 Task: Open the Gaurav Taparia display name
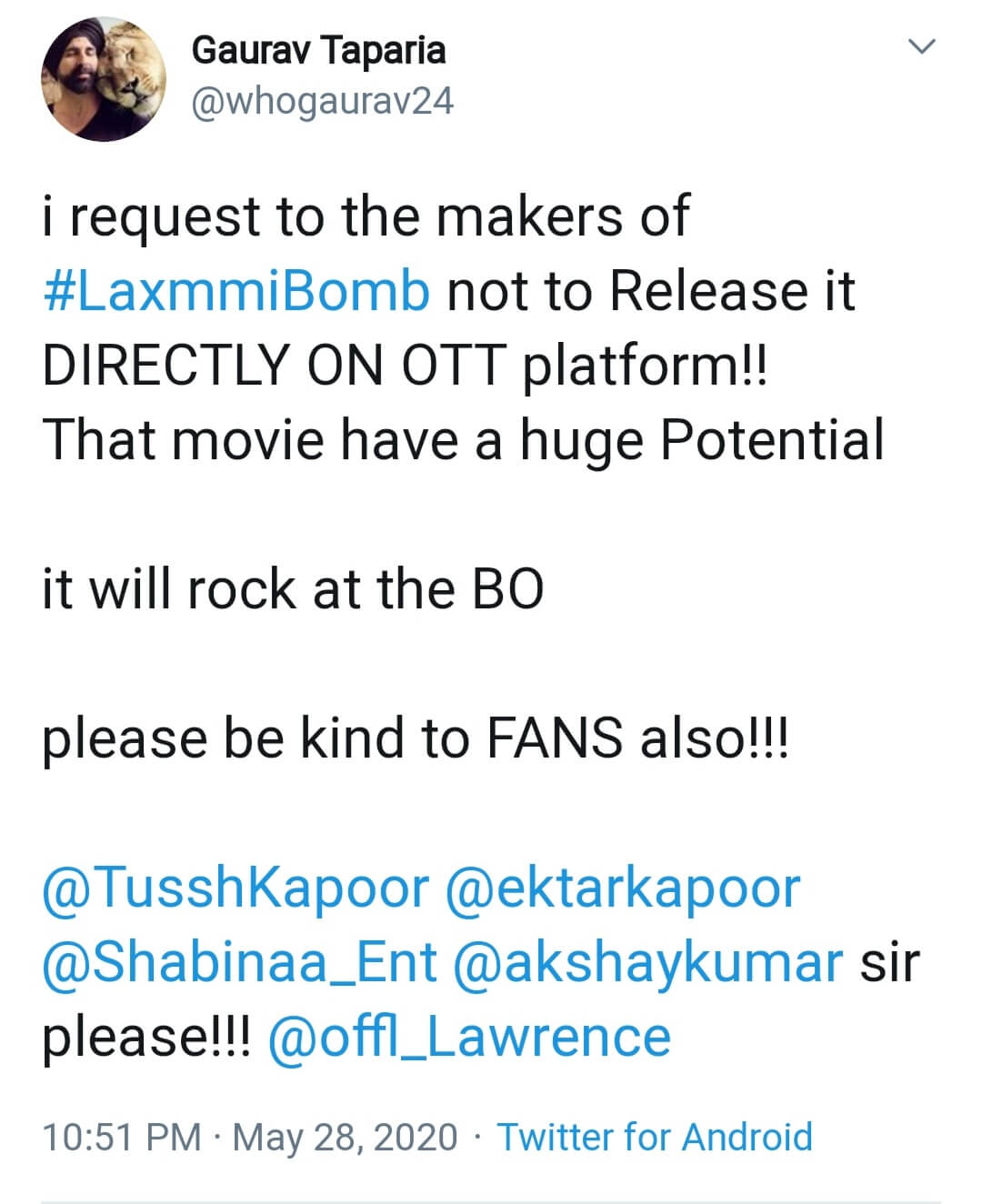click(318, 50)
